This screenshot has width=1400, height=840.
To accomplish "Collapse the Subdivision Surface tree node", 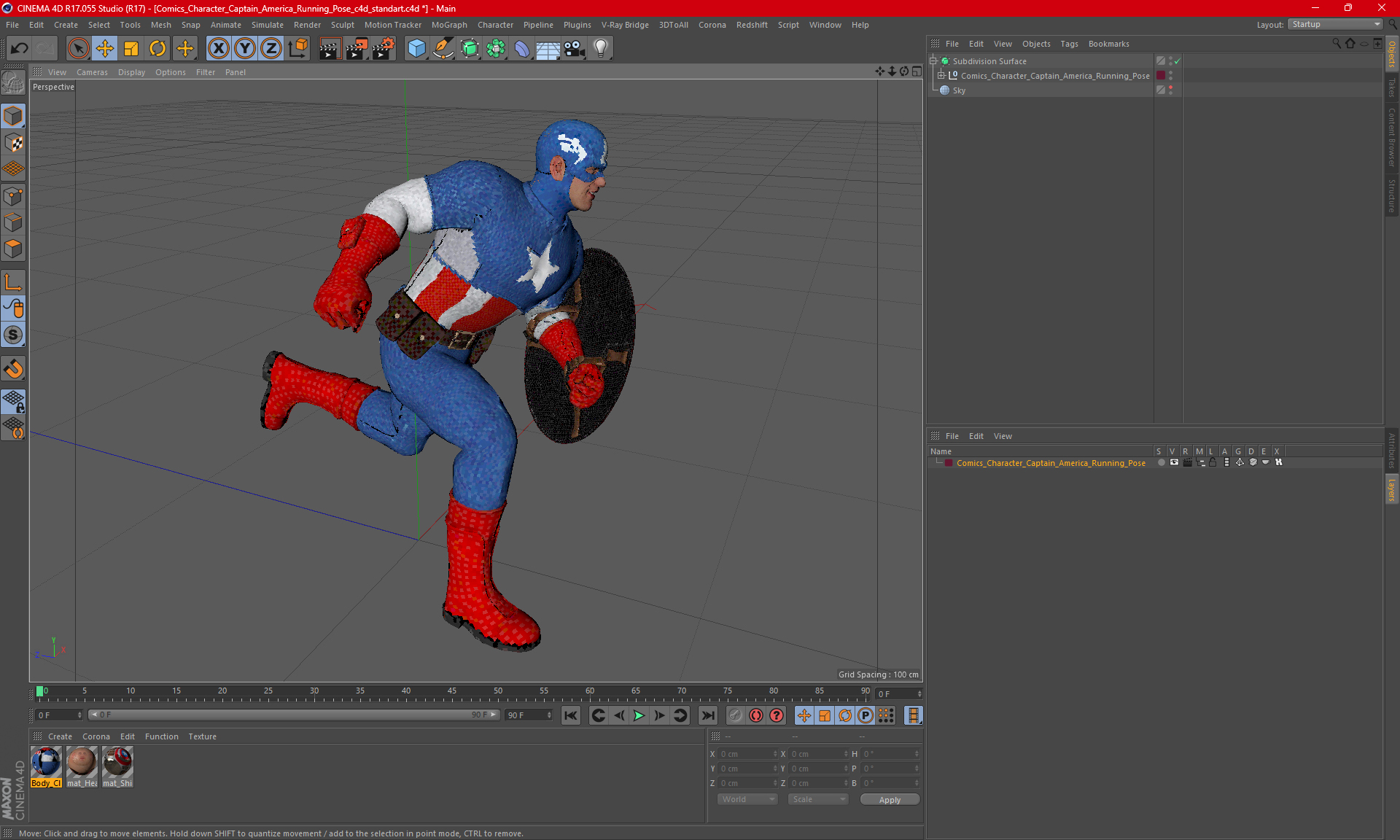I will [933, 61].
